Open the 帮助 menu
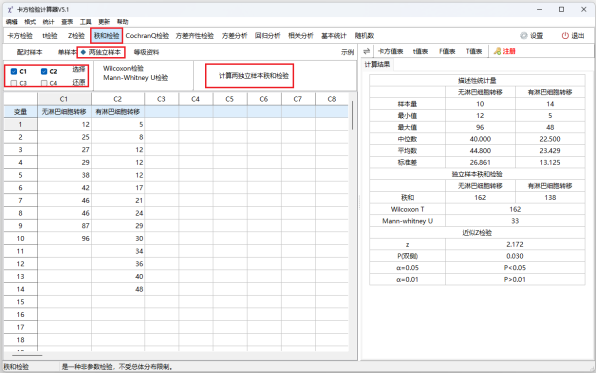 [x=122, y=22]
